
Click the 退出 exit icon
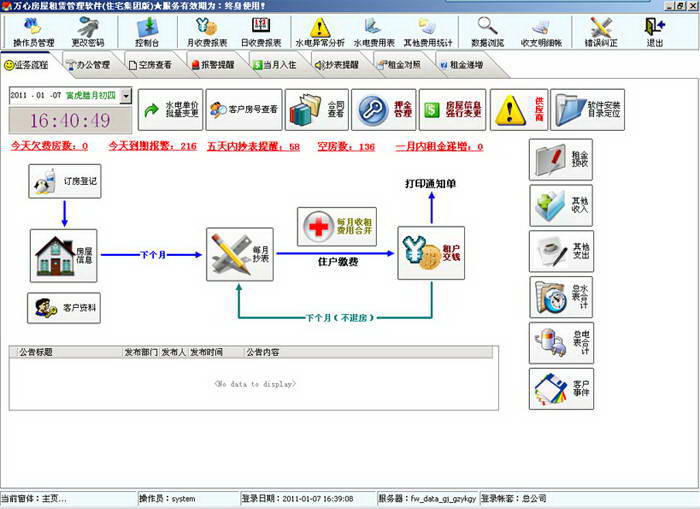[654, 32]
